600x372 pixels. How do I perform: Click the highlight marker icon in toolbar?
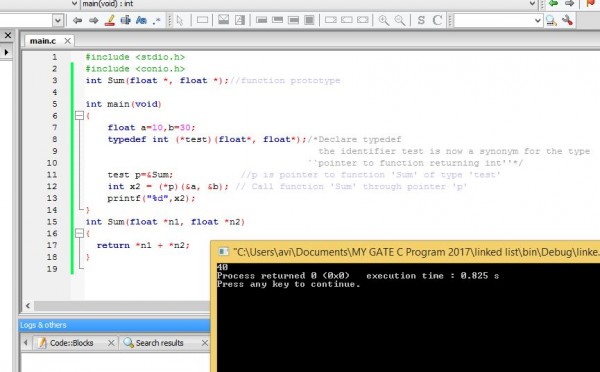[x=110, y=20]
